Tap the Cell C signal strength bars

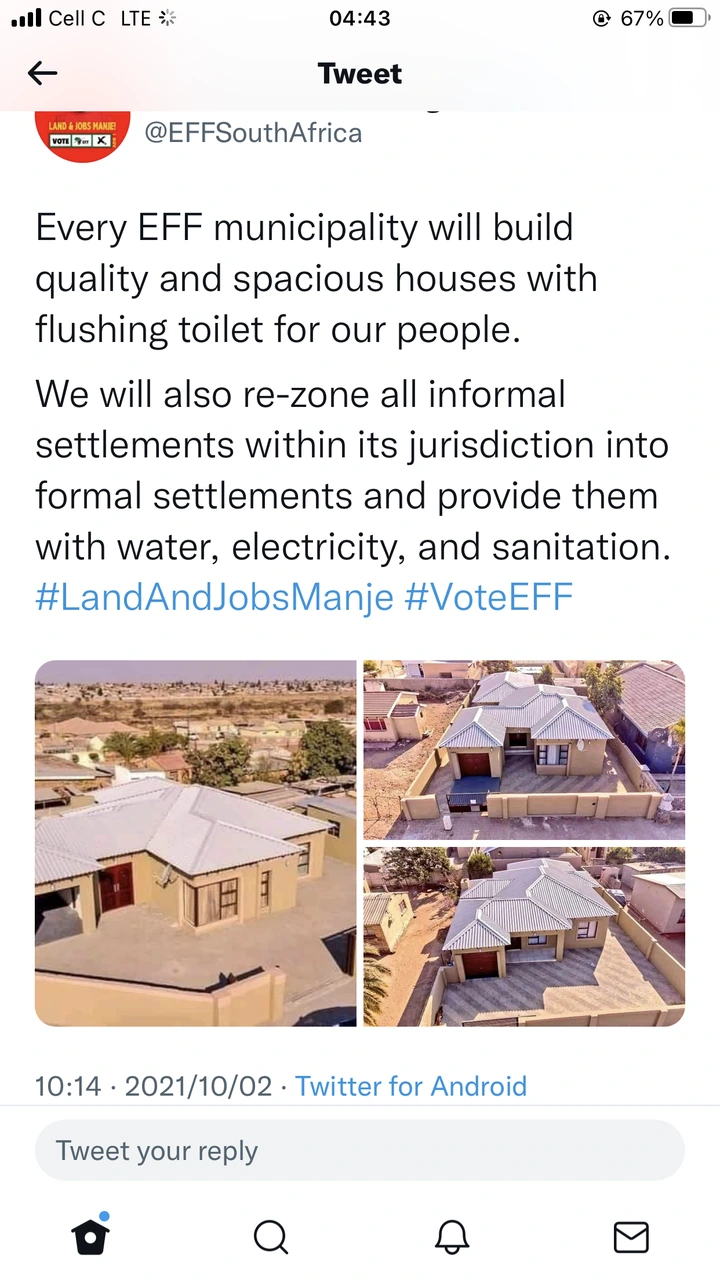click(25, 18)
